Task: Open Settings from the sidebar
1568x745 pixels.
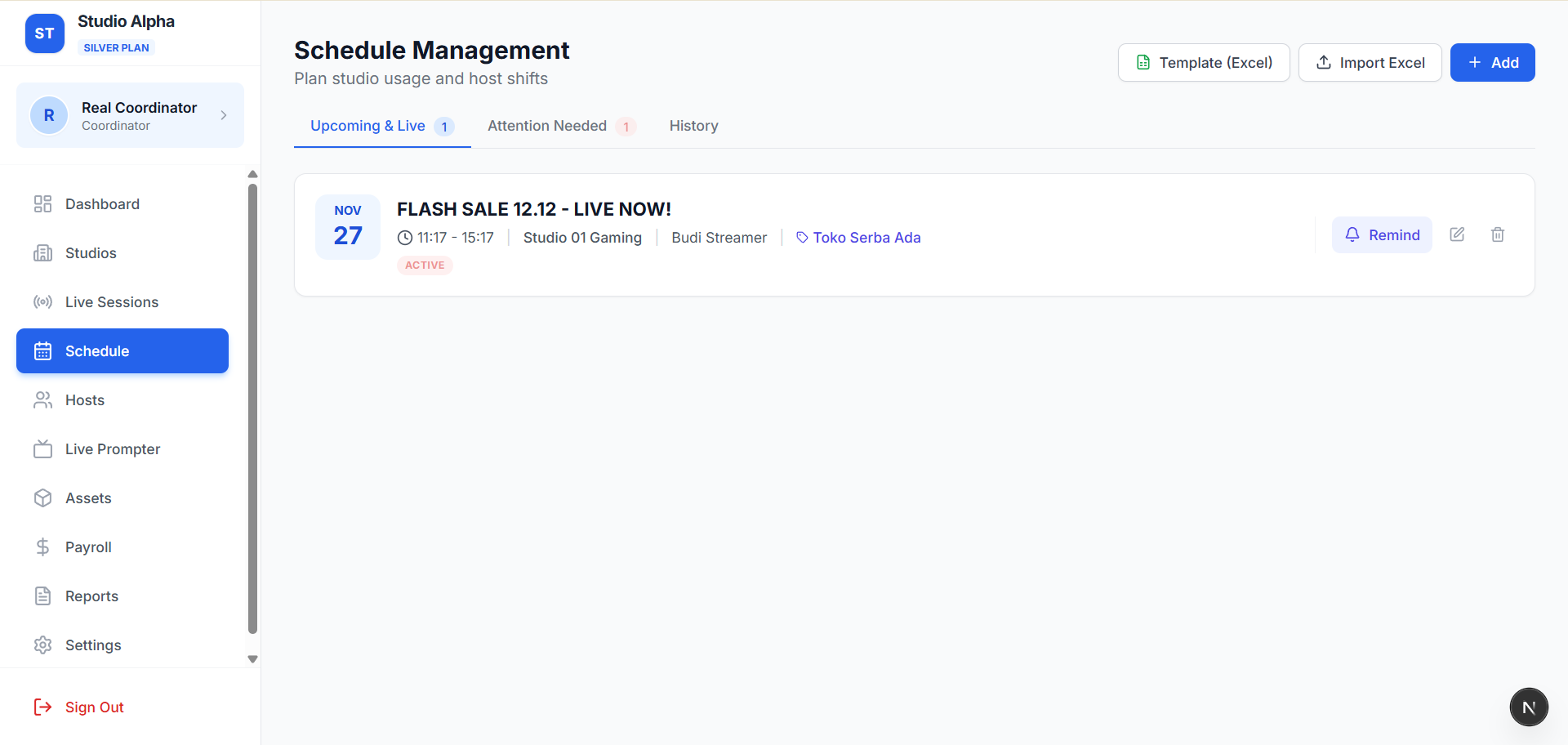Action: pos(93,645)
